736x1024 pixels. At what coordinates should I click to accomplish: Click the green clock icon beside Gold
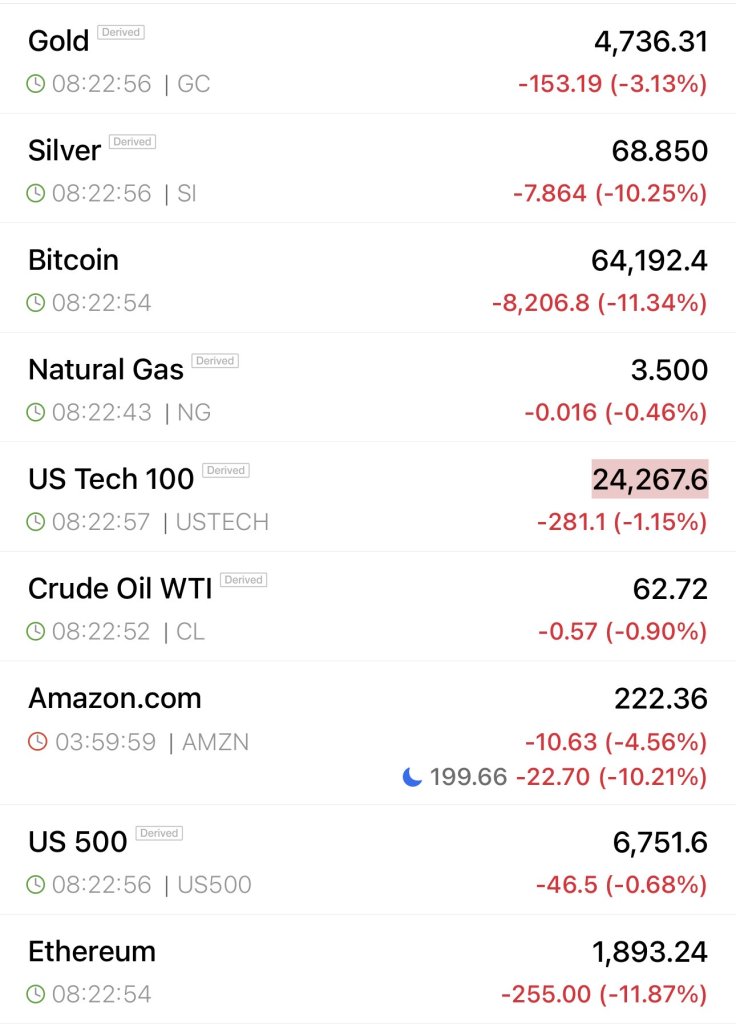pyautogui.click(x=36, y=84)
